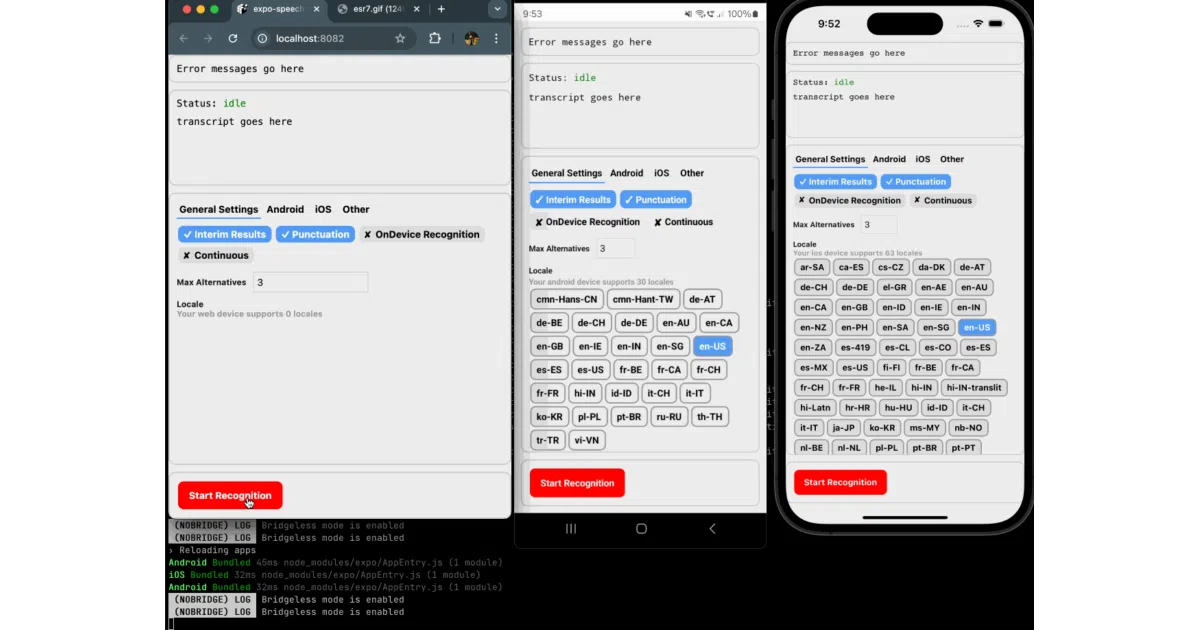Open the Android settings tab in web window
Viewport: 1200px width, 630px height.
tap(285, 209)
